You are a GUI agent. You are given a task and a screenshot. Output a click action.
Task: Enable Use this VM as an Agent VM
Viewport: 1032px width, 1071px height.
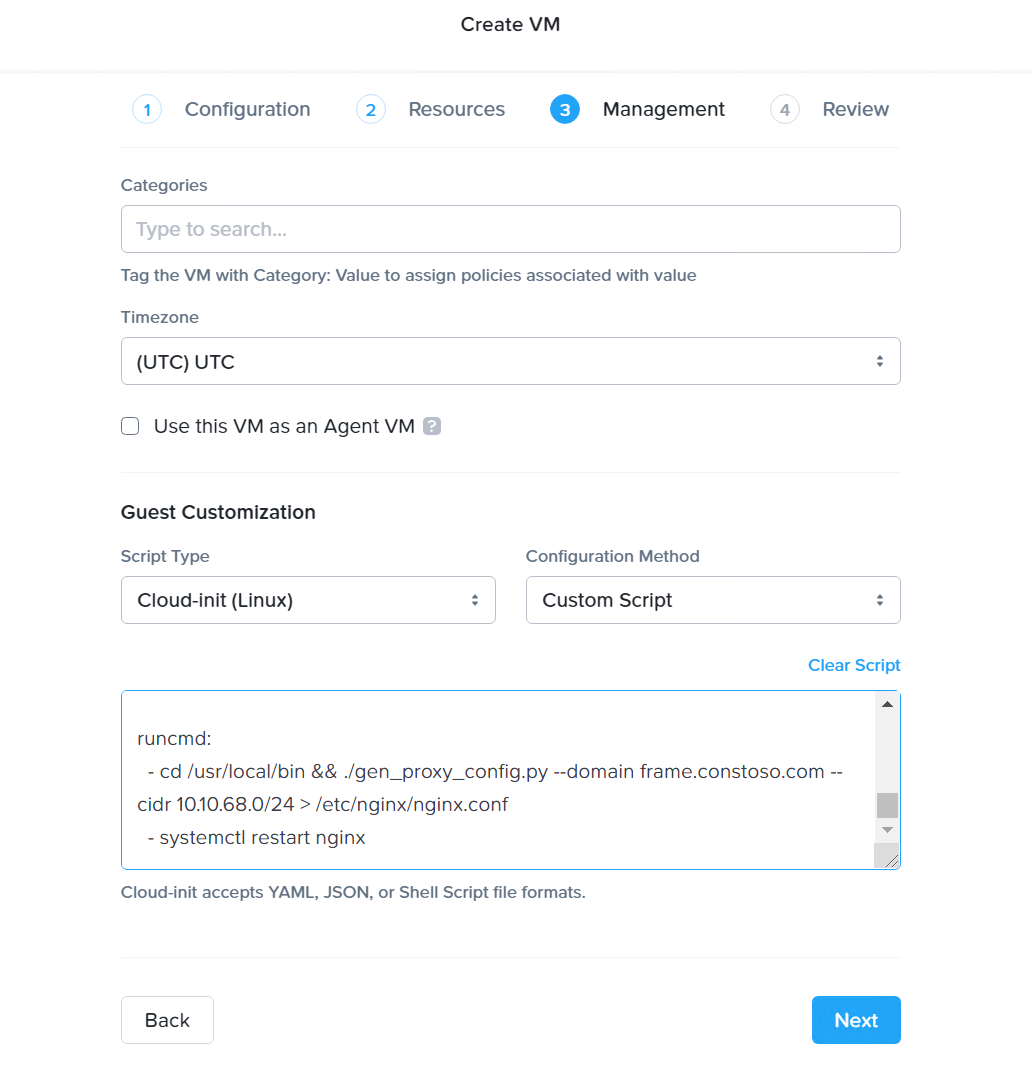(x=130, y=426)
